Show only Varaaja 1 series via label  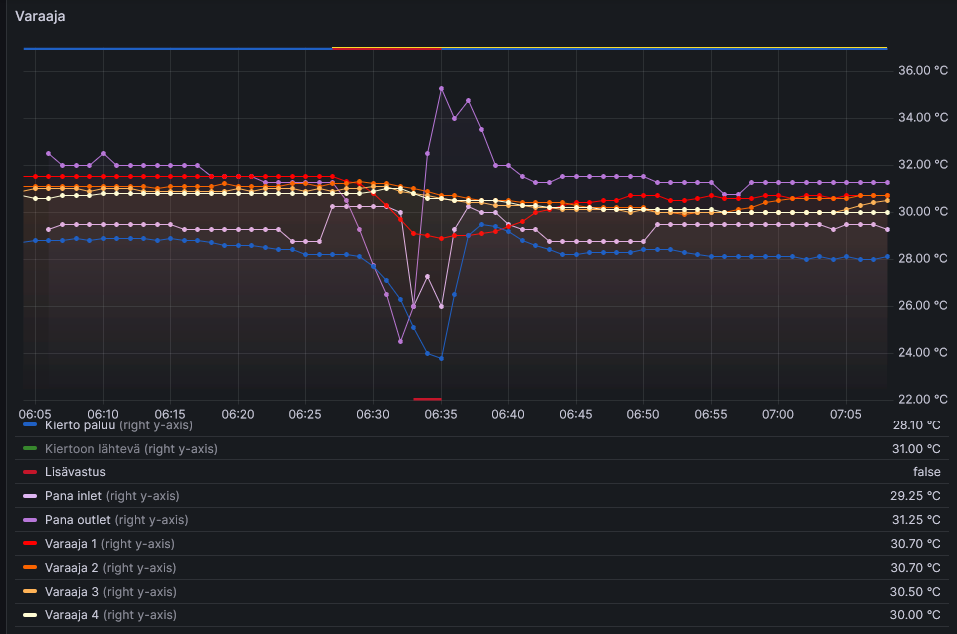pos(72,544)
